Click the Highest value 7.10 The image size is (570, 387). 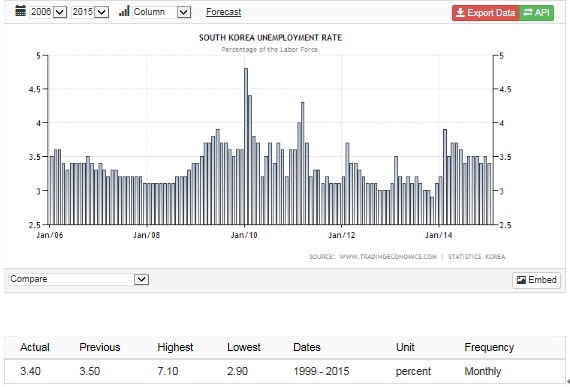coord(168,371)
